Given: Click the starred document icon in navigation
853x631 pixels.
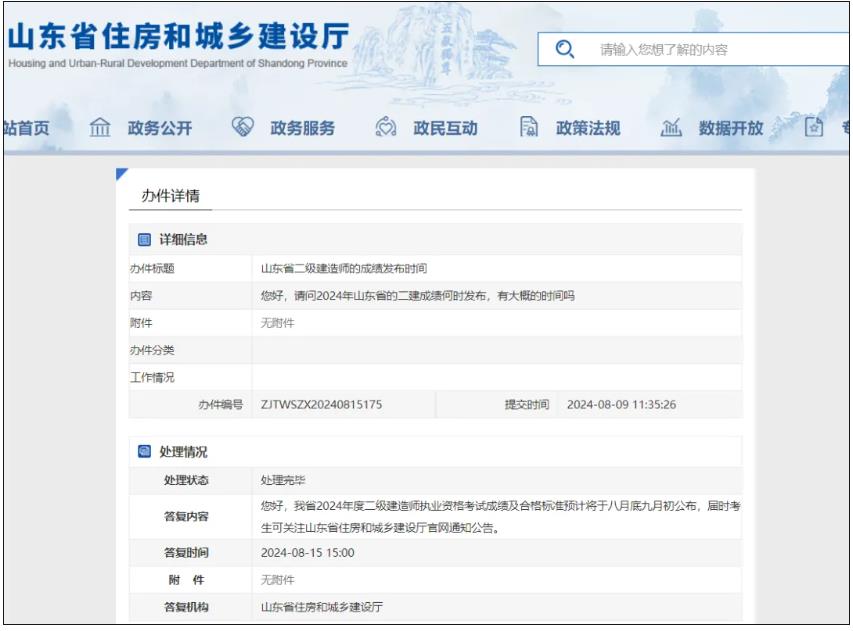Looking at the screenshot, I should [x=814, y=127].
